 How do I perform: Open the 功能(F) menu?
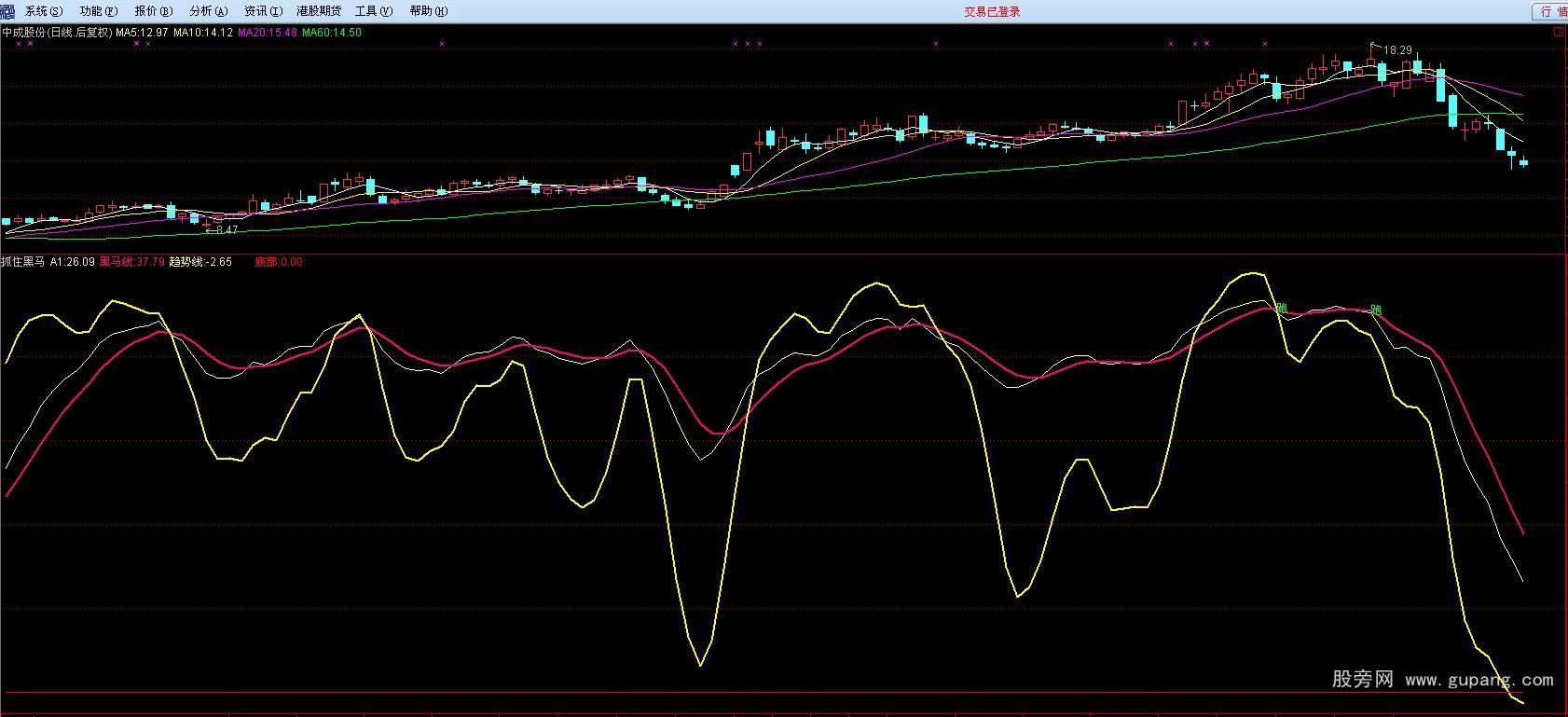(x=99, y=11)
